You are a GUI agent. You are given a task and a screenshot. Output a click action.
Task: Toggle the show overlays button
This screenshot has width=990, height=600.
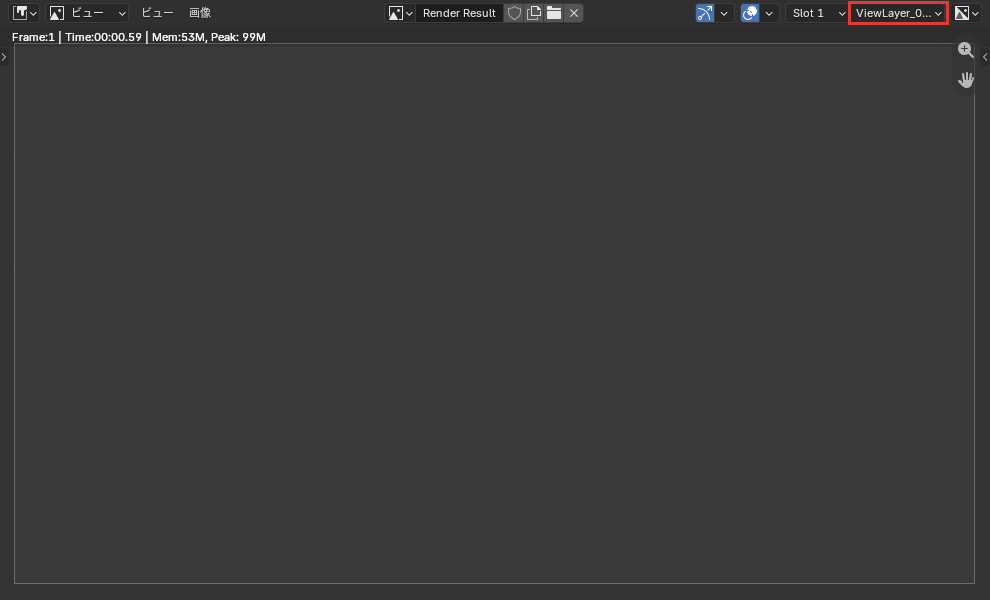(x=750, y=13)
